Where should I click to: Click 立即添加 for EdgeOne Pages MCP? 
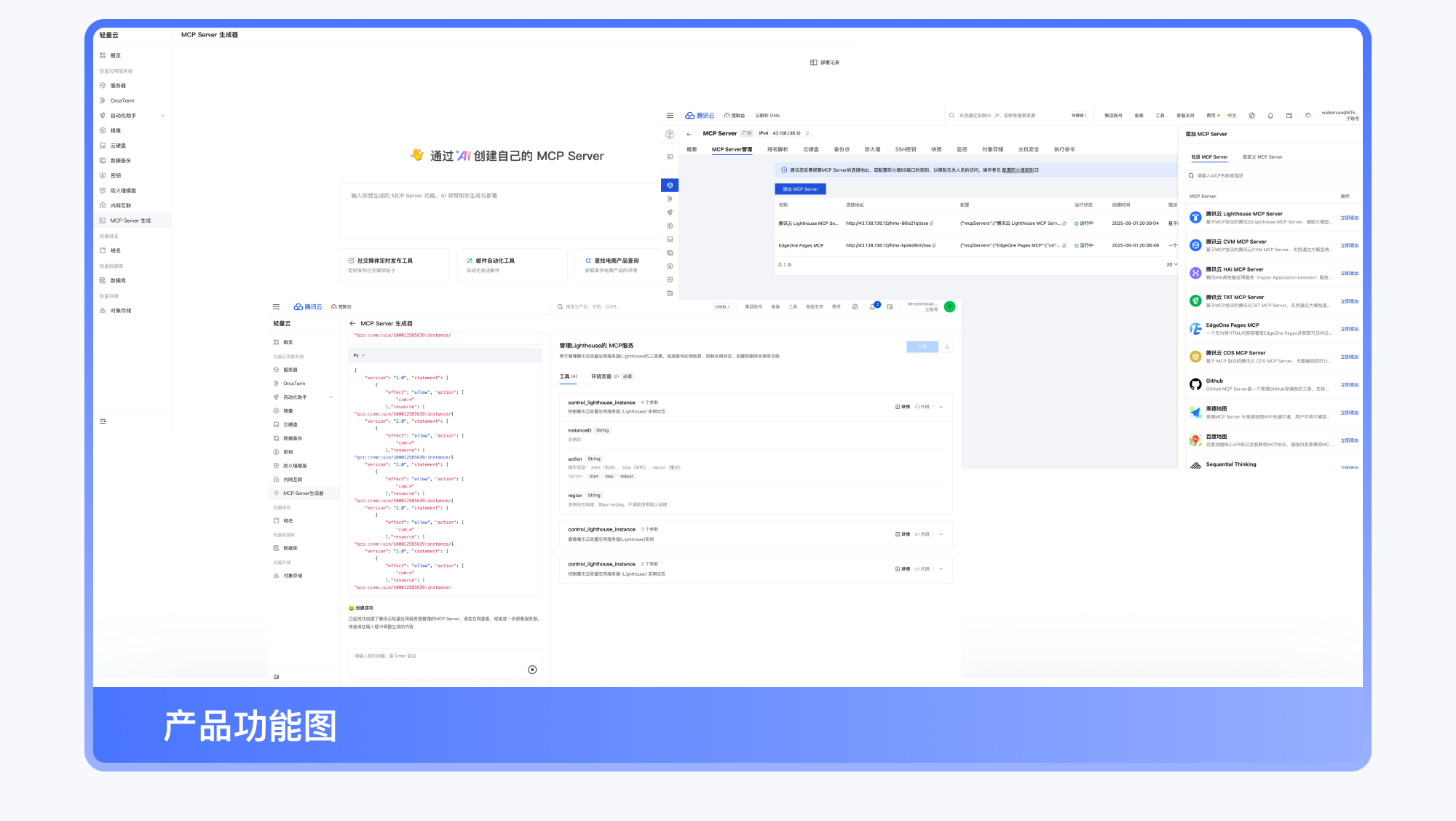pyautogui.click(x=1349, y=329)
